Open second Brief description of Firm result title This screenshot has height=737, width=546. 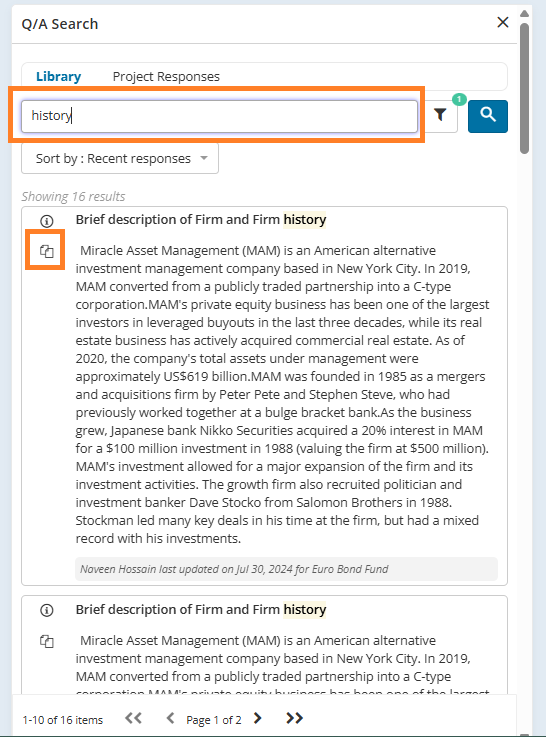pos(201,609)
